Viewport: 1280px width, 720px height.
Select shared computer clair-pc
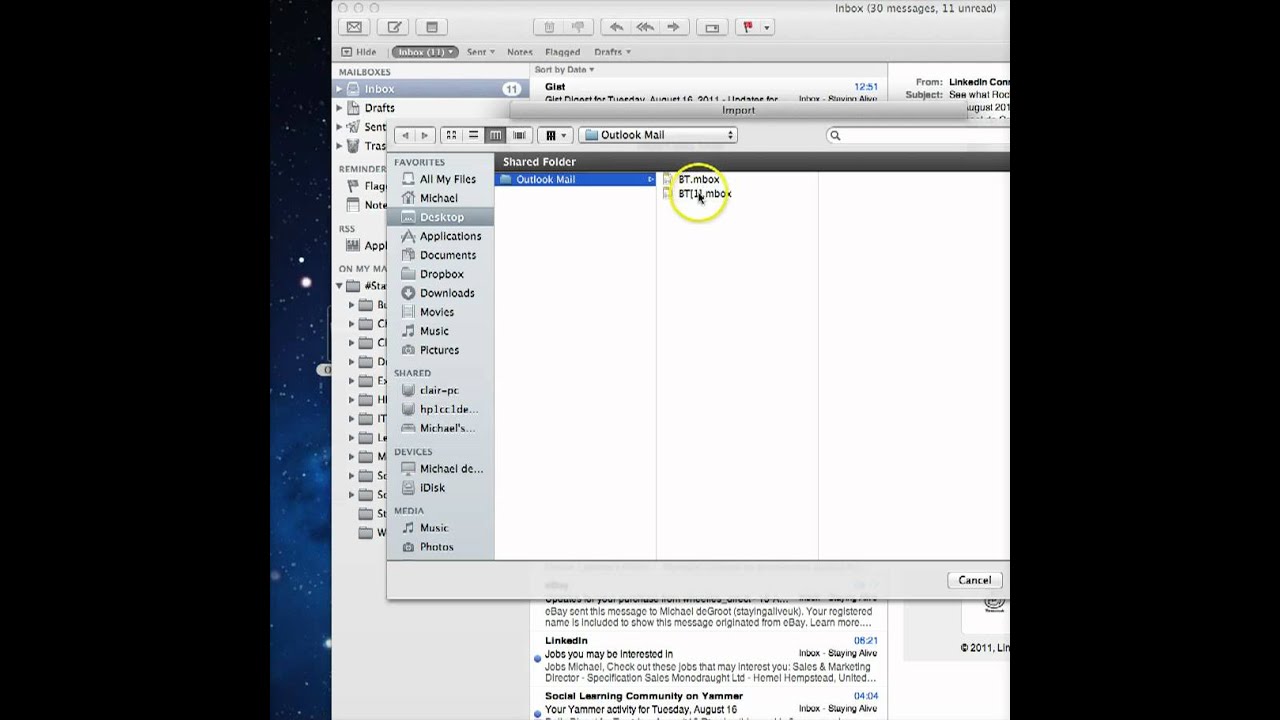pyautogui.click(x=439, y=390)
